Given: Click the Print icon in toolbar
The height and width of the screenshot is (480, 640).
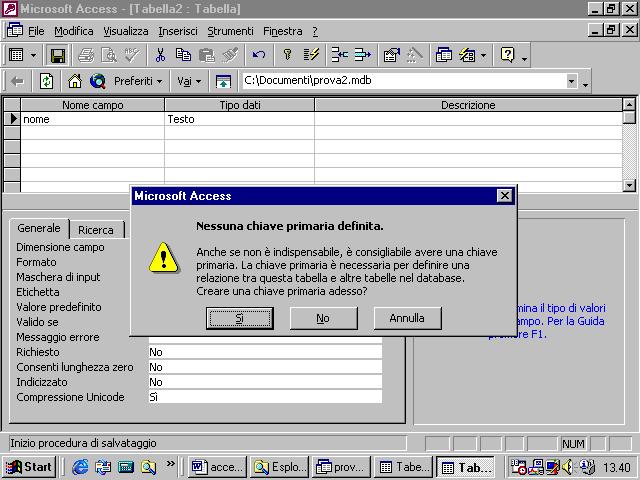Looking at the screenshot, I should tap(86, 55).
